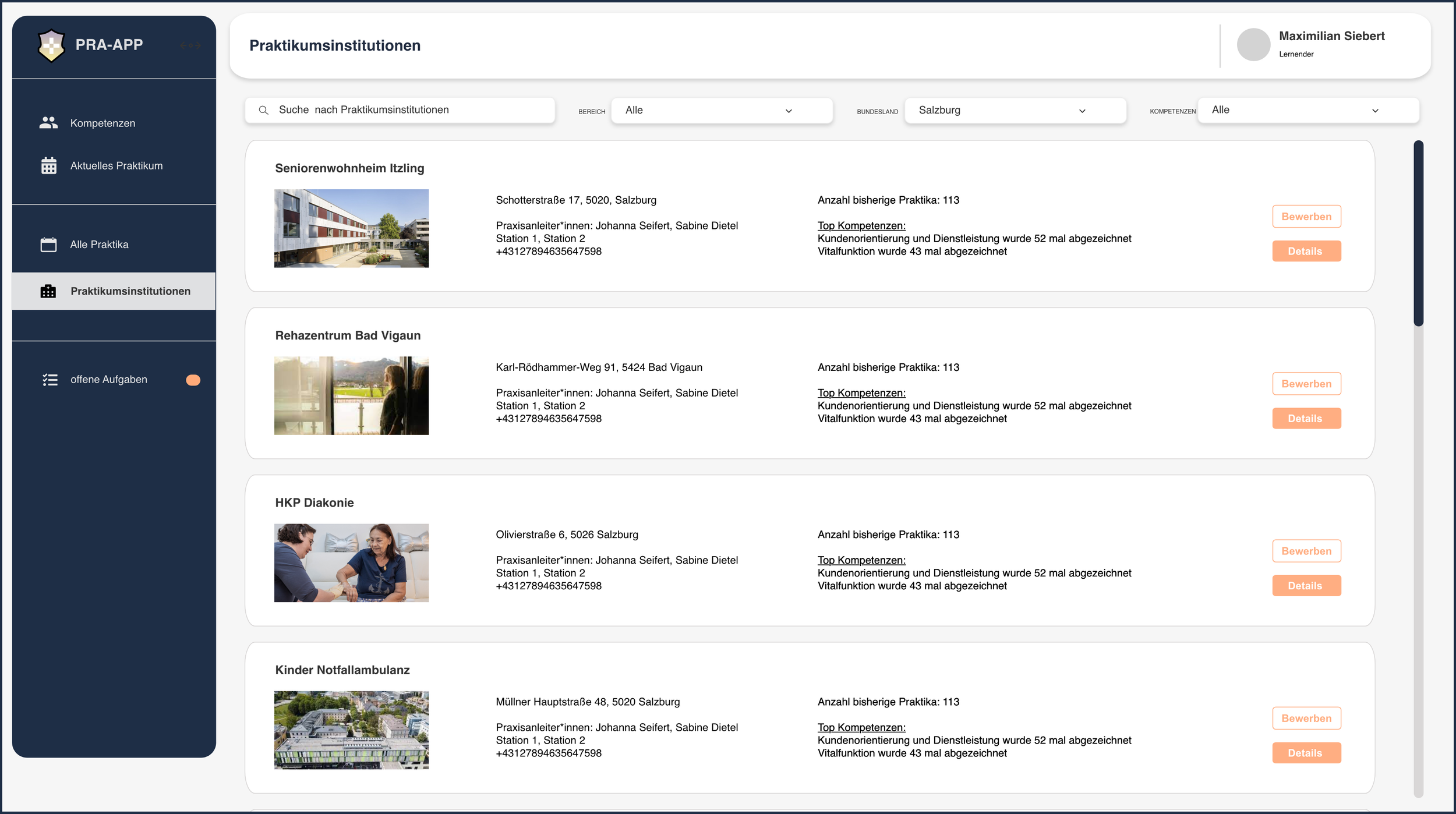Open the Bundesland dropdown showing Salzburg
Image resolution: width=1456 pixels, height=814 pixels.
1015,111
